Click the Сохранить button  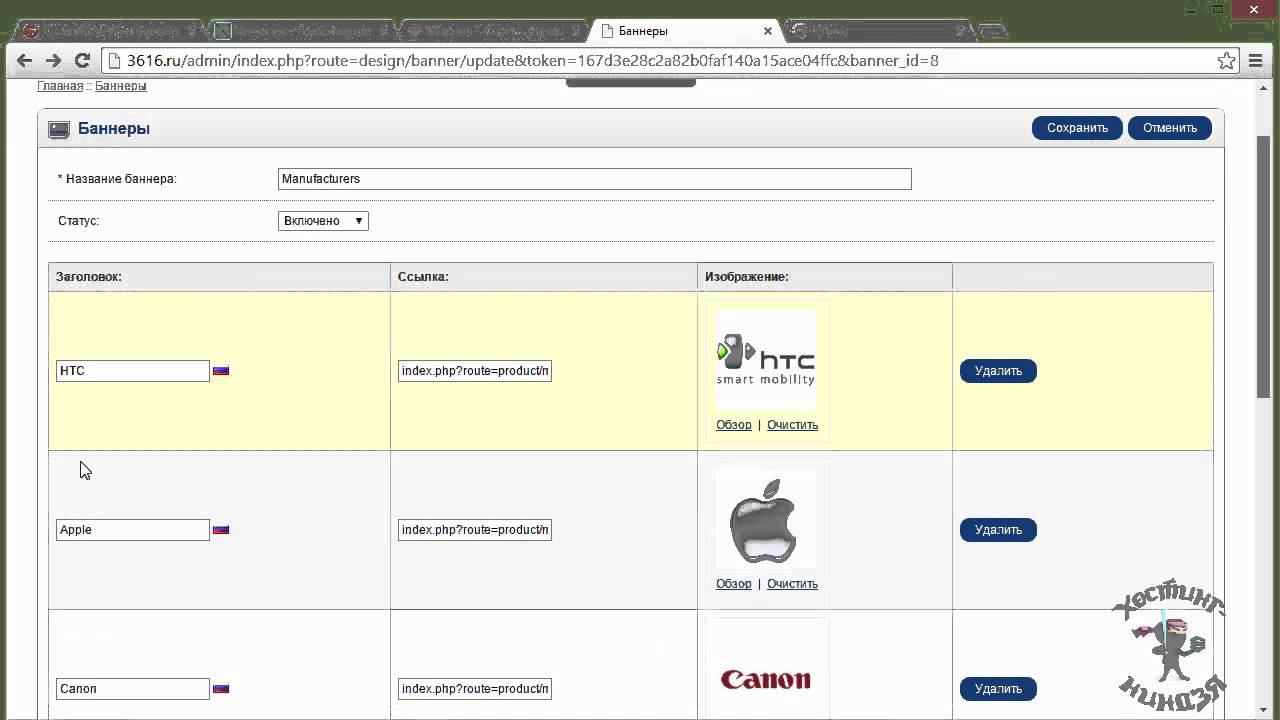tap(1077, 128)
